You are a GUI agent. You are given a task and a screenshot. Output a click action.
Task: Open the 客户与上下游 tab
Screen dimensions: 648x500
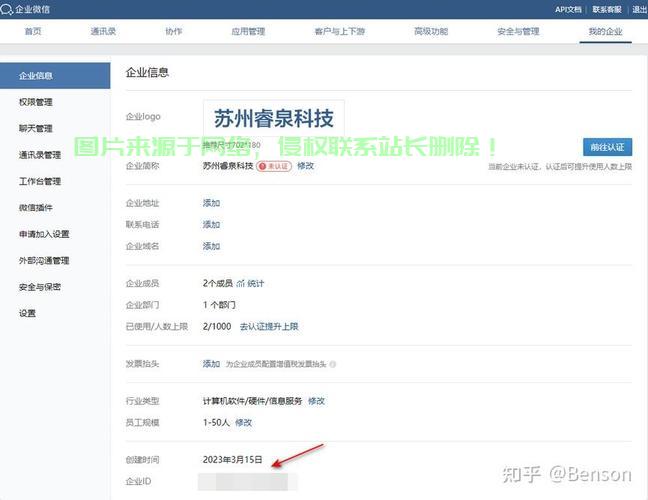340,31
